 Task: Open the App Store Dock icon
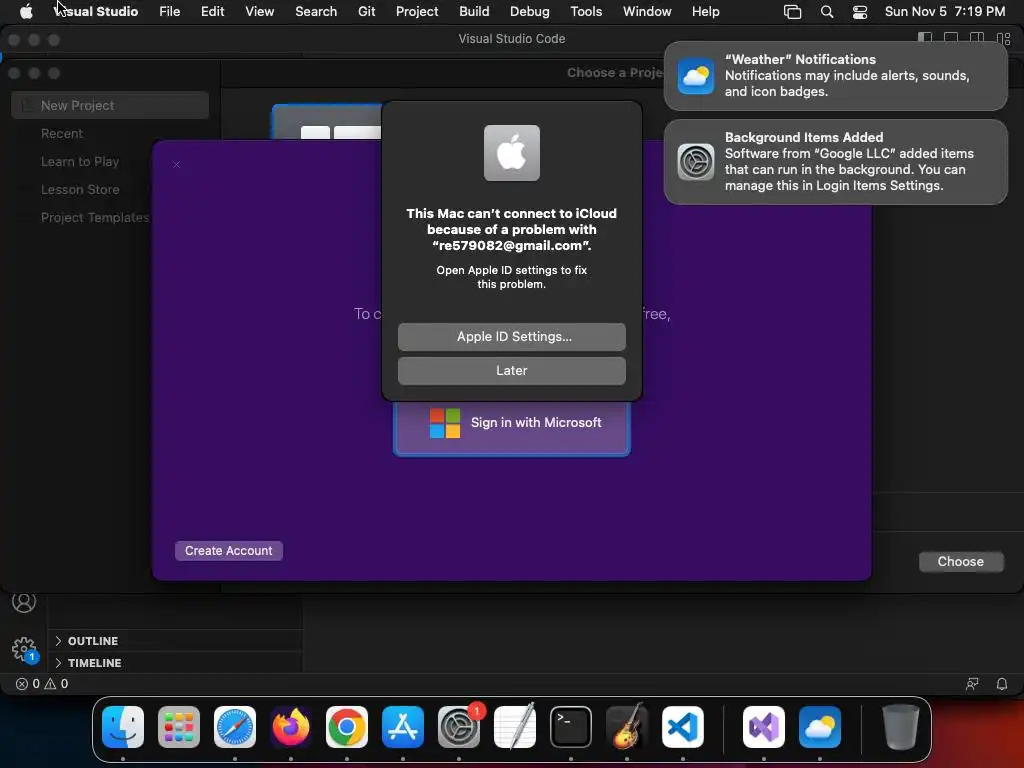[403, 727]
